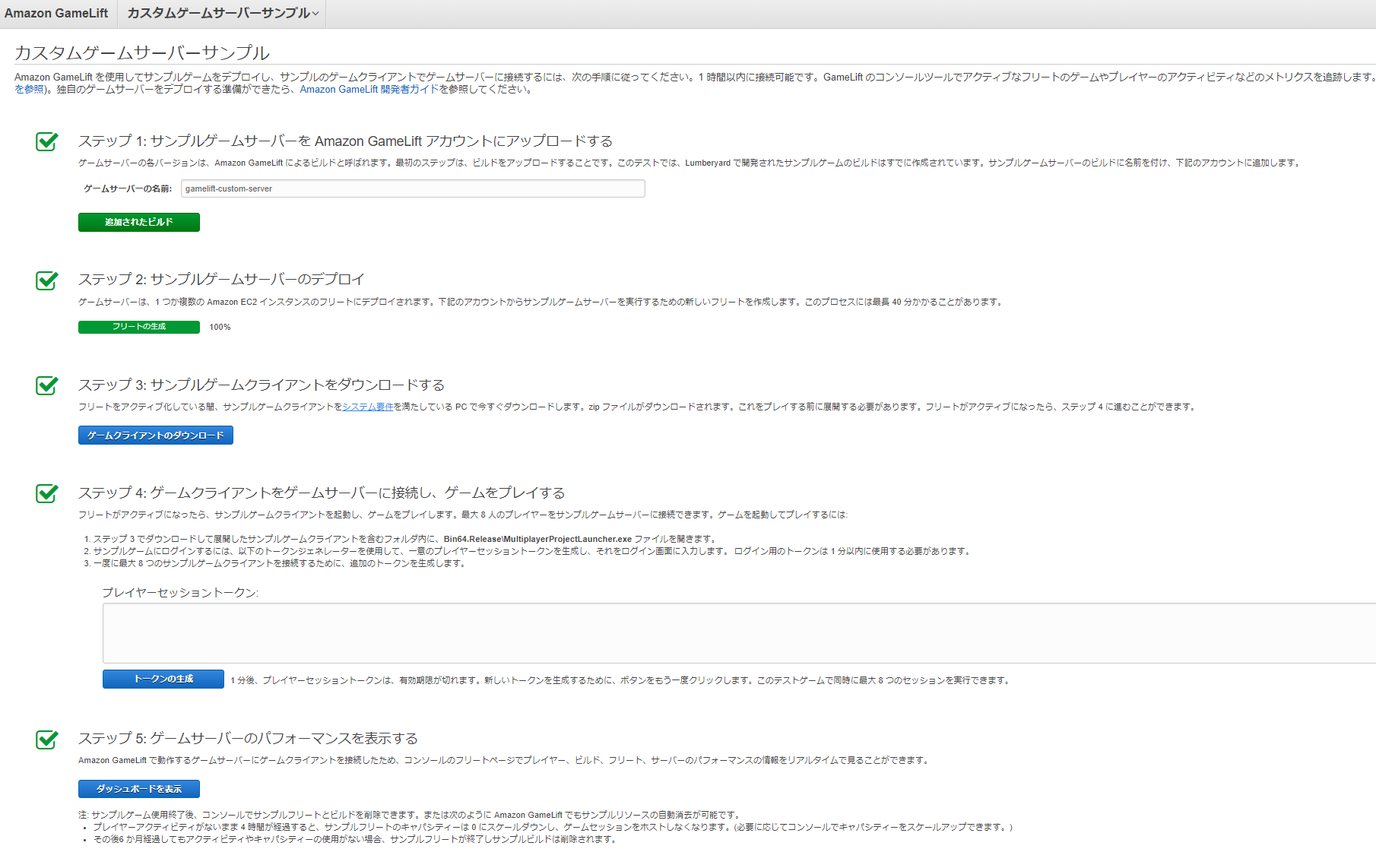Click the Step 4 green checkmark icon
Image resolution: width=1376 pixels, height=868 pixels.
coord(47,493)
